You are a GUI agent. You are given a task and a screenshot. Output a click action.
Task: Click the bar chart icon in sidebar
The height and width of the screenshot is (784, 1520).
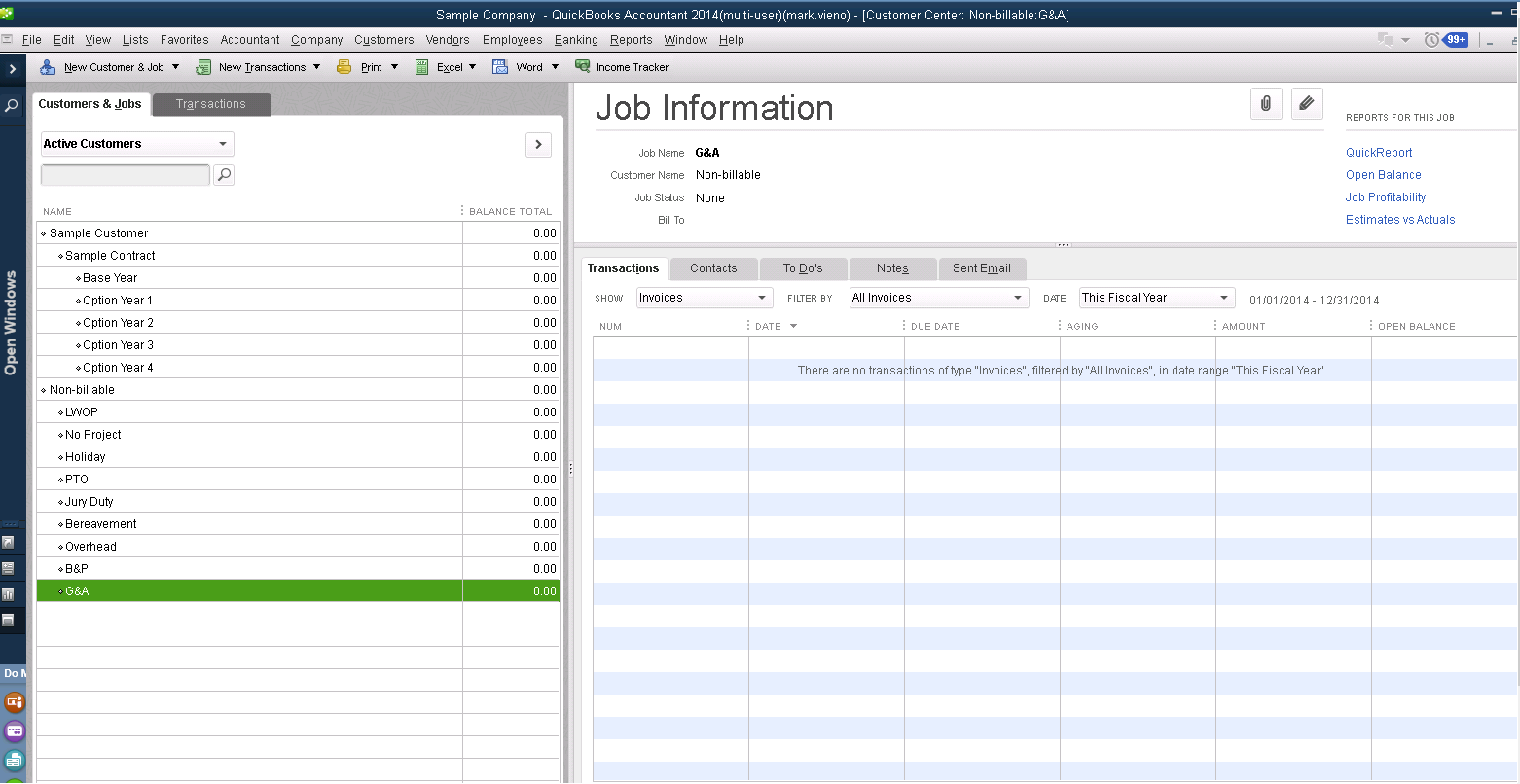point(8,594)
